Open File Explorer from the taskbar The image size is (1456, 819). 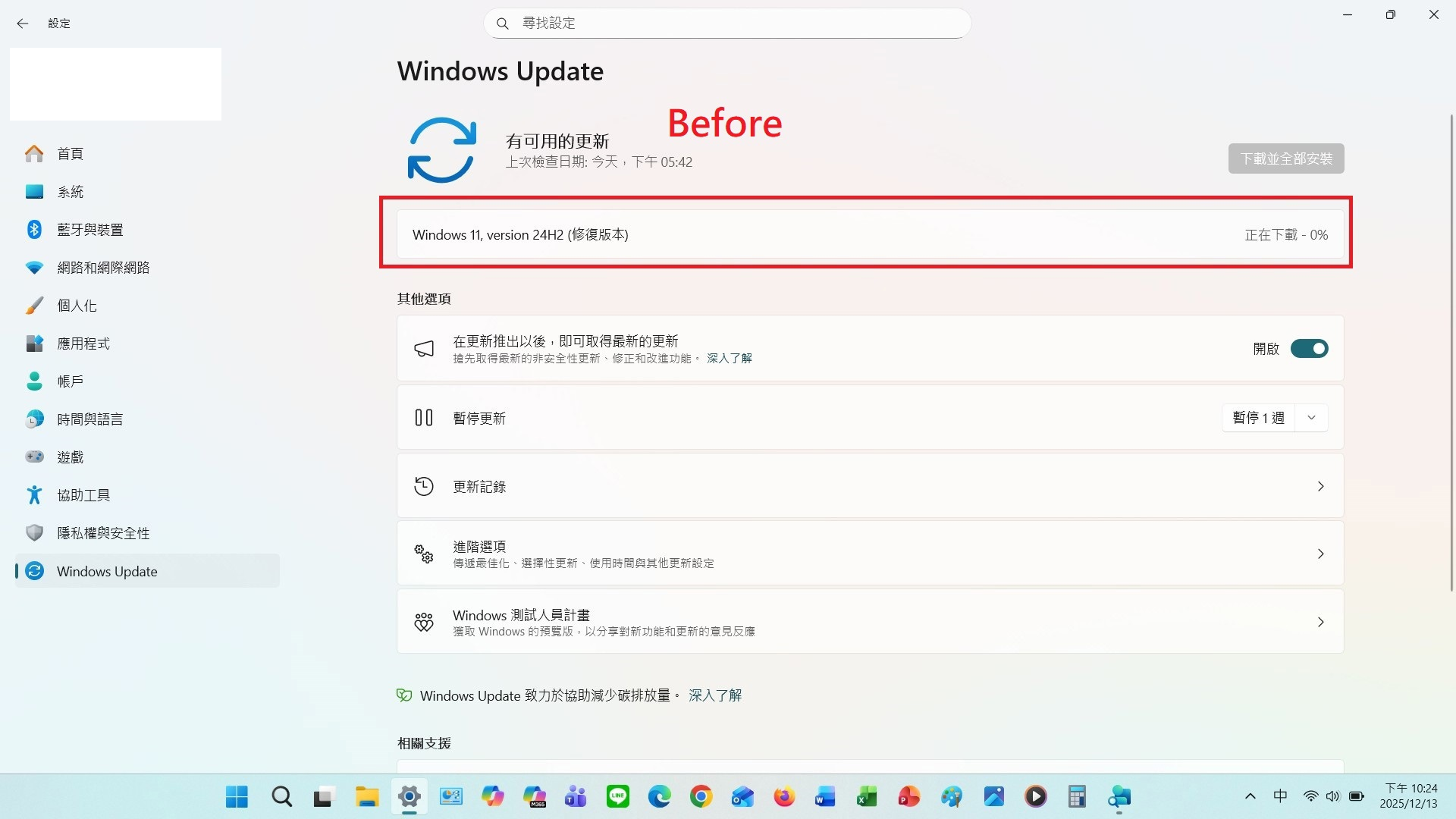click(x=367, y=796)
